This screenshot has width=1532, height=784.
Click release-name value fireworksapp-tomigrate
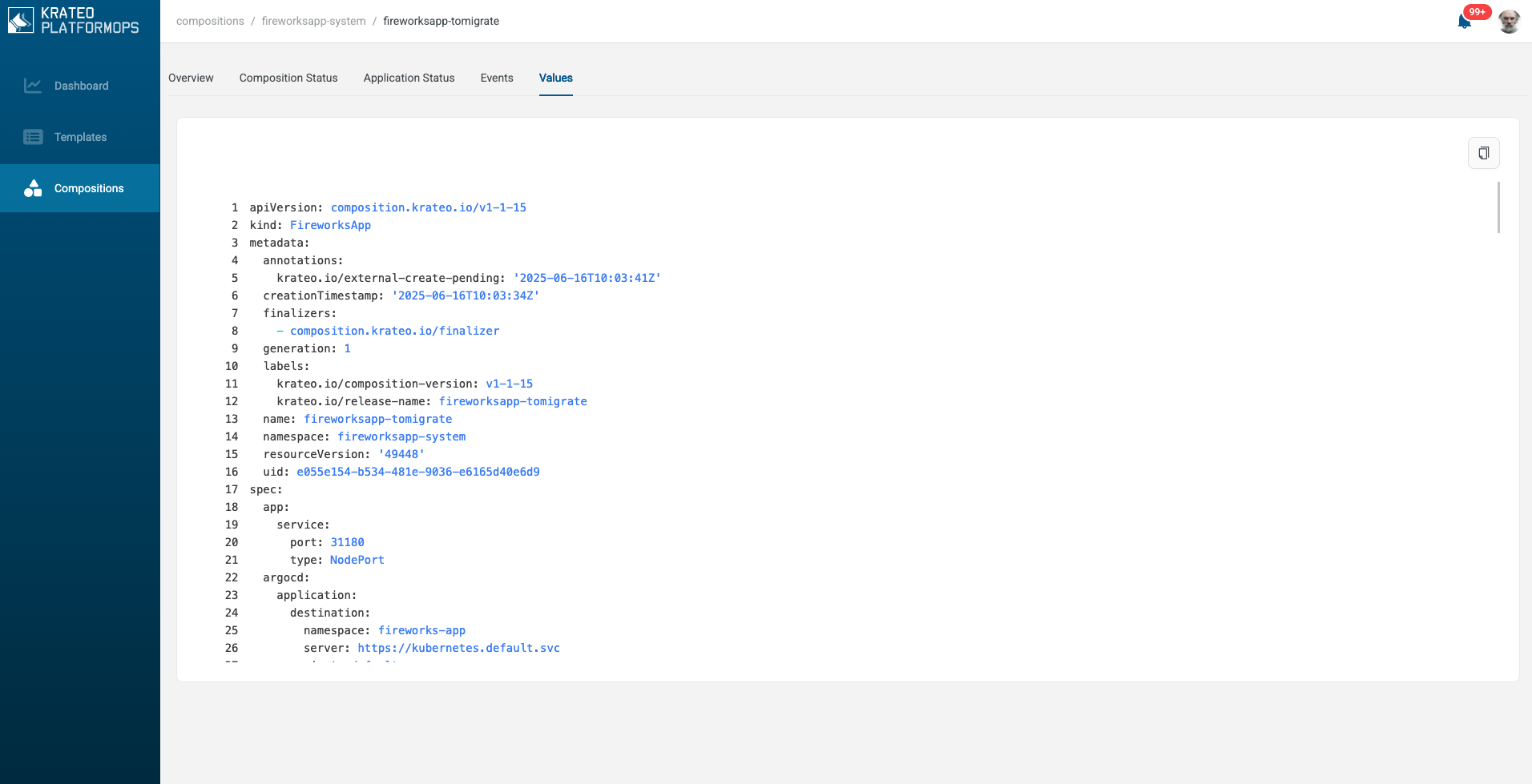pyautogui.click(x=513, y=401)
